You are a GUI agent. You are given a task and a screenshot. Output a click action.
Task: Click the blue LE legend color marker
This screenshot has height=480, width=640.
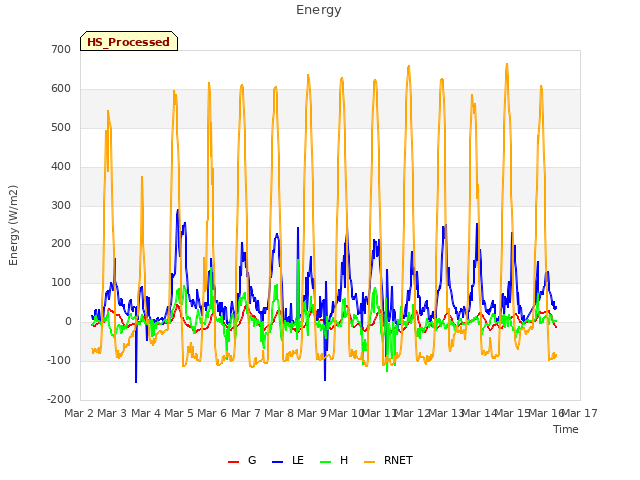point(277,462)
